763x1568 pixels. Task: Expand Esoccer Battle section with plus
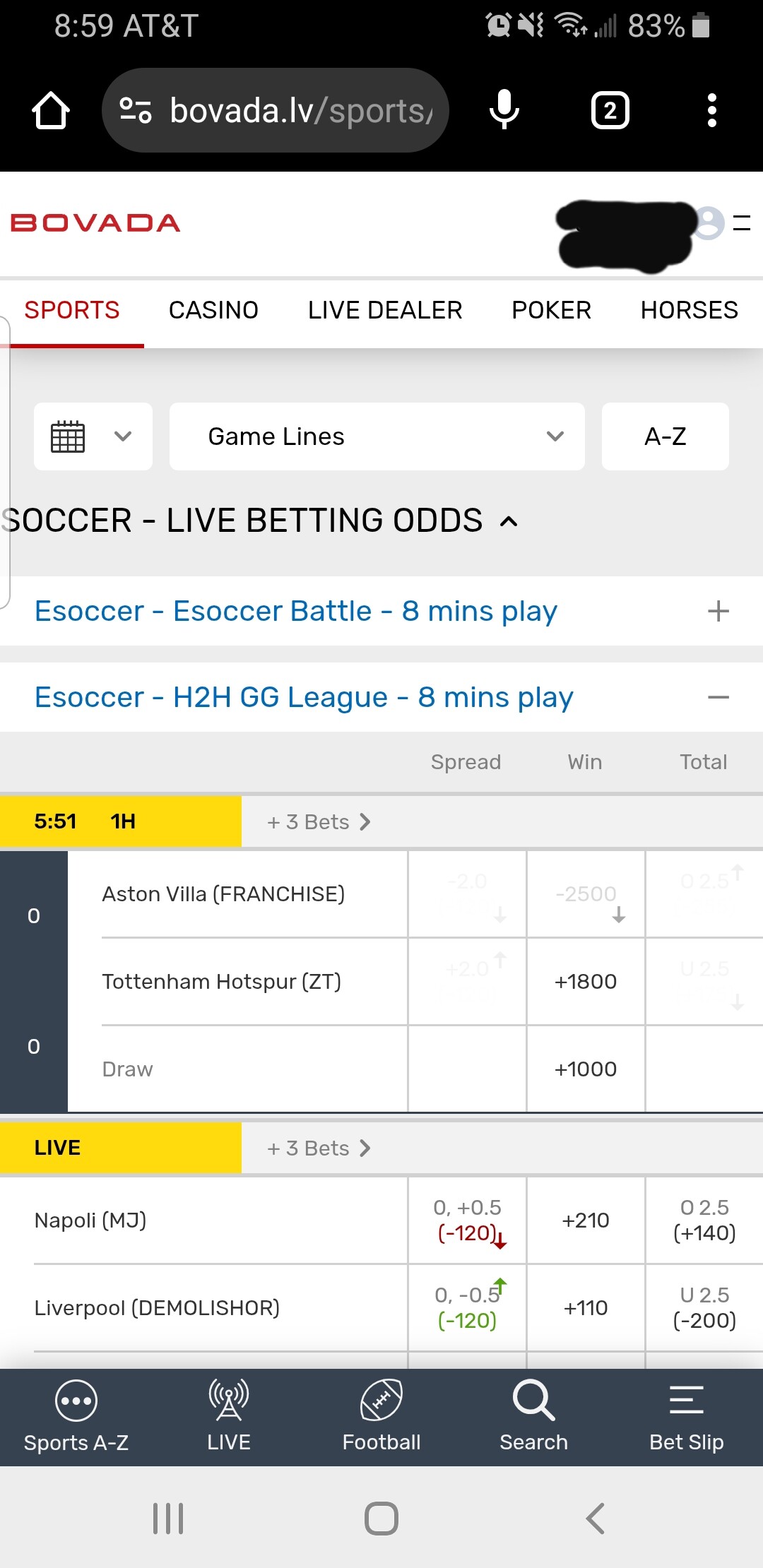point(718,611)
